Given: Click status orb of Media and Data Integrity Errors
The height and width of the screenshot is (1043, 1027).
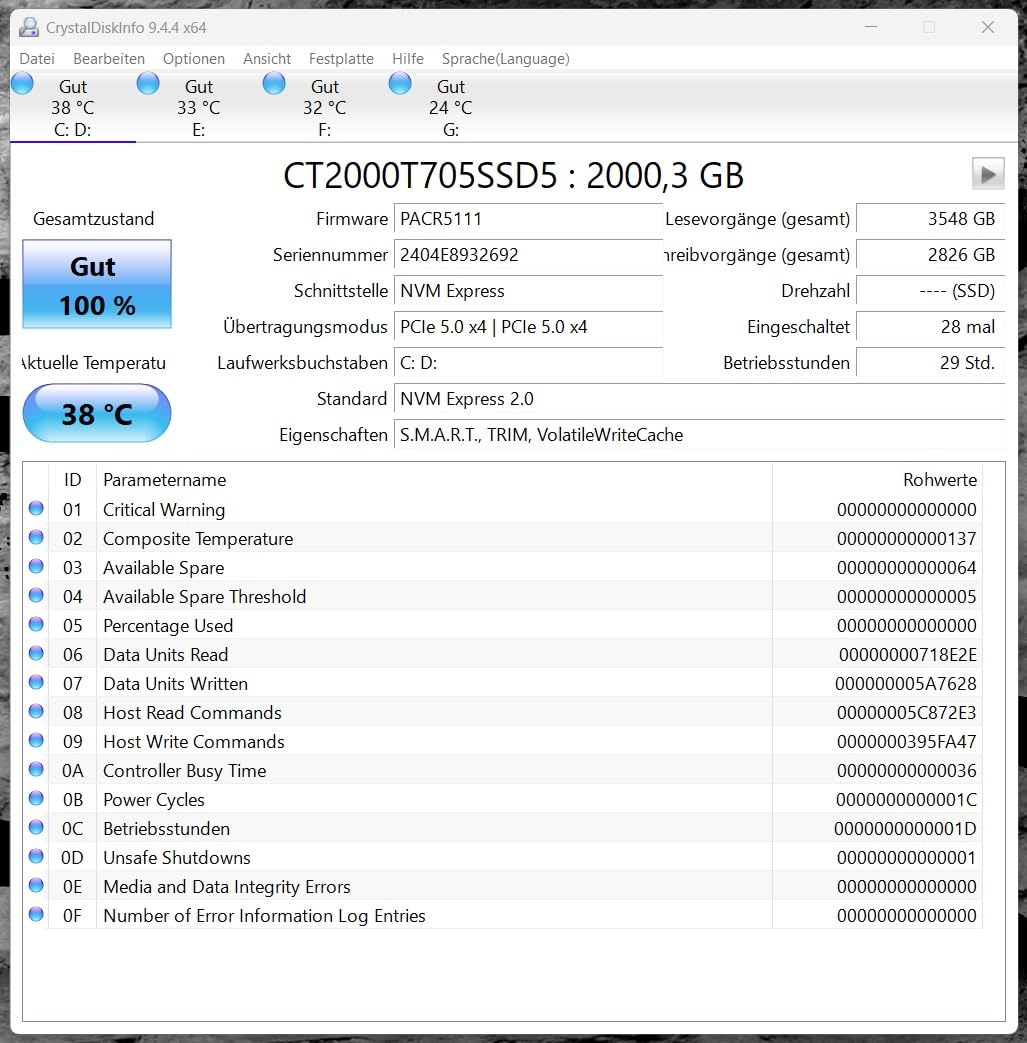Looking at the screenshot, I should click(x=36, y=885).
